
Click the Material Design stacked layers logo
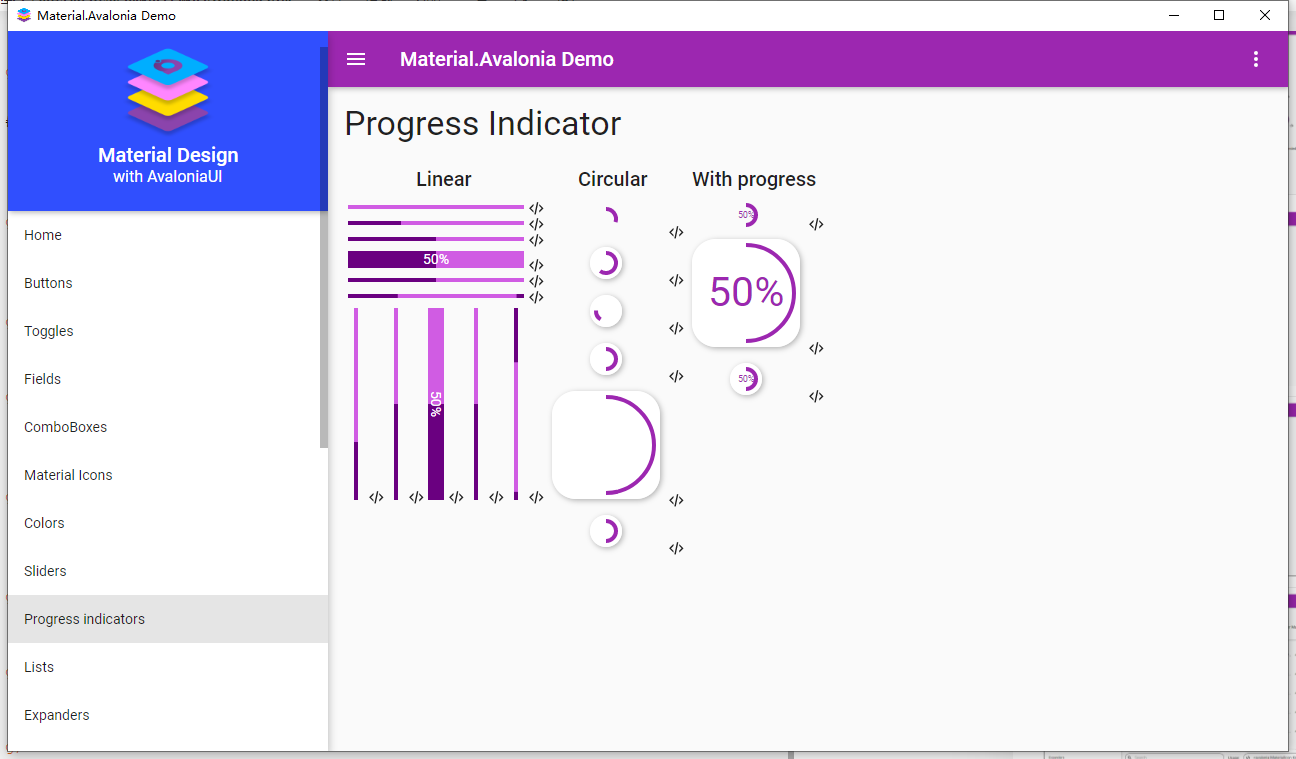168,90
